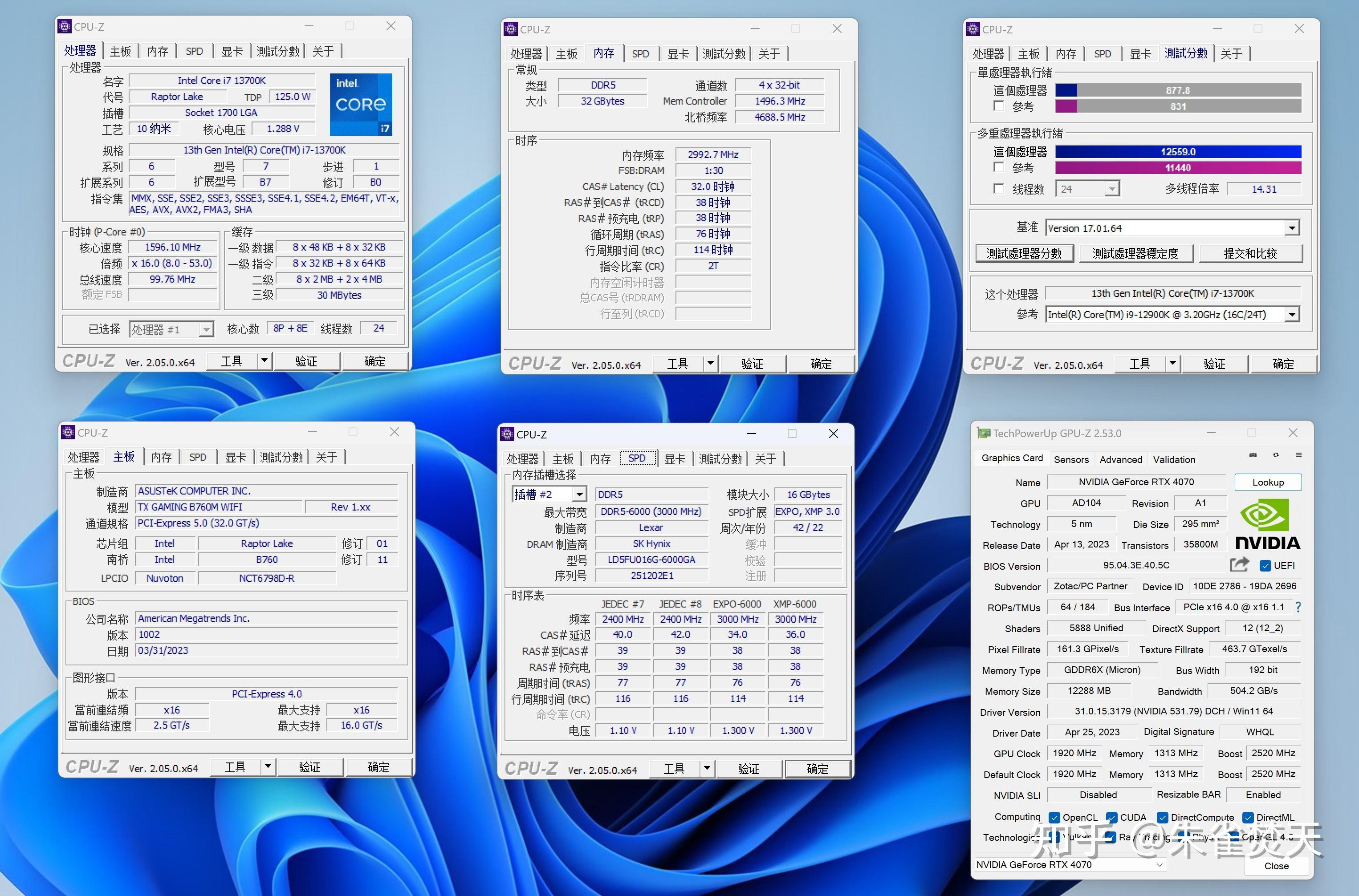Click question mark beside Bus Interface

(1298, 607)
